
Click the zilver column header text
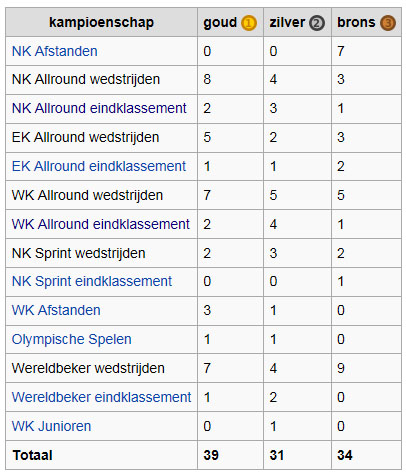(x=287, y=23)
